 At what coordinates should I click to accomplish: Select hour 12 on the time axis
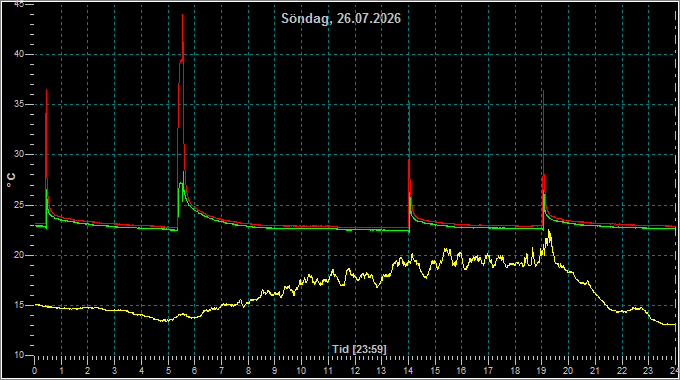355,371
